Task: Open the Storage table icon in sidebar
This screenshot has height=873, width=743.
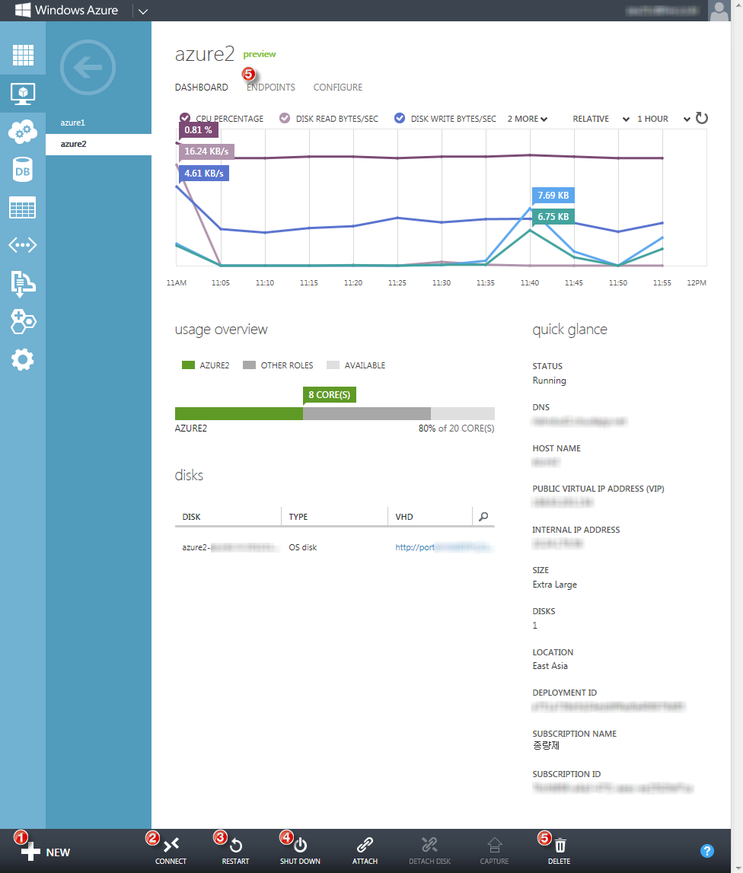Action: [23, 208]
